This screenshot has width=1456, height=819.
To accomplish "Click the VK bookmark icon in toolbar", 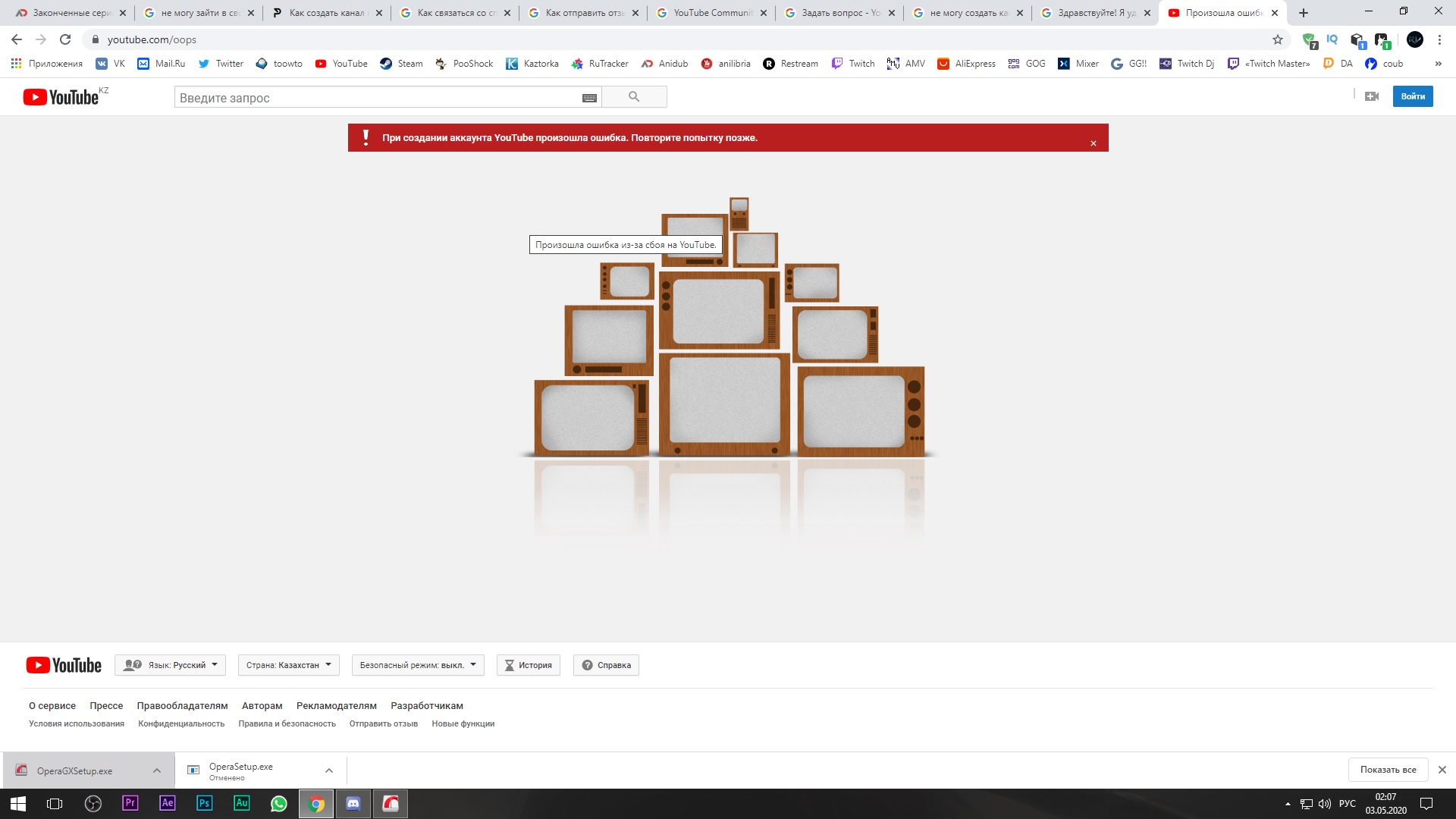I will click(x=109, y=63).
